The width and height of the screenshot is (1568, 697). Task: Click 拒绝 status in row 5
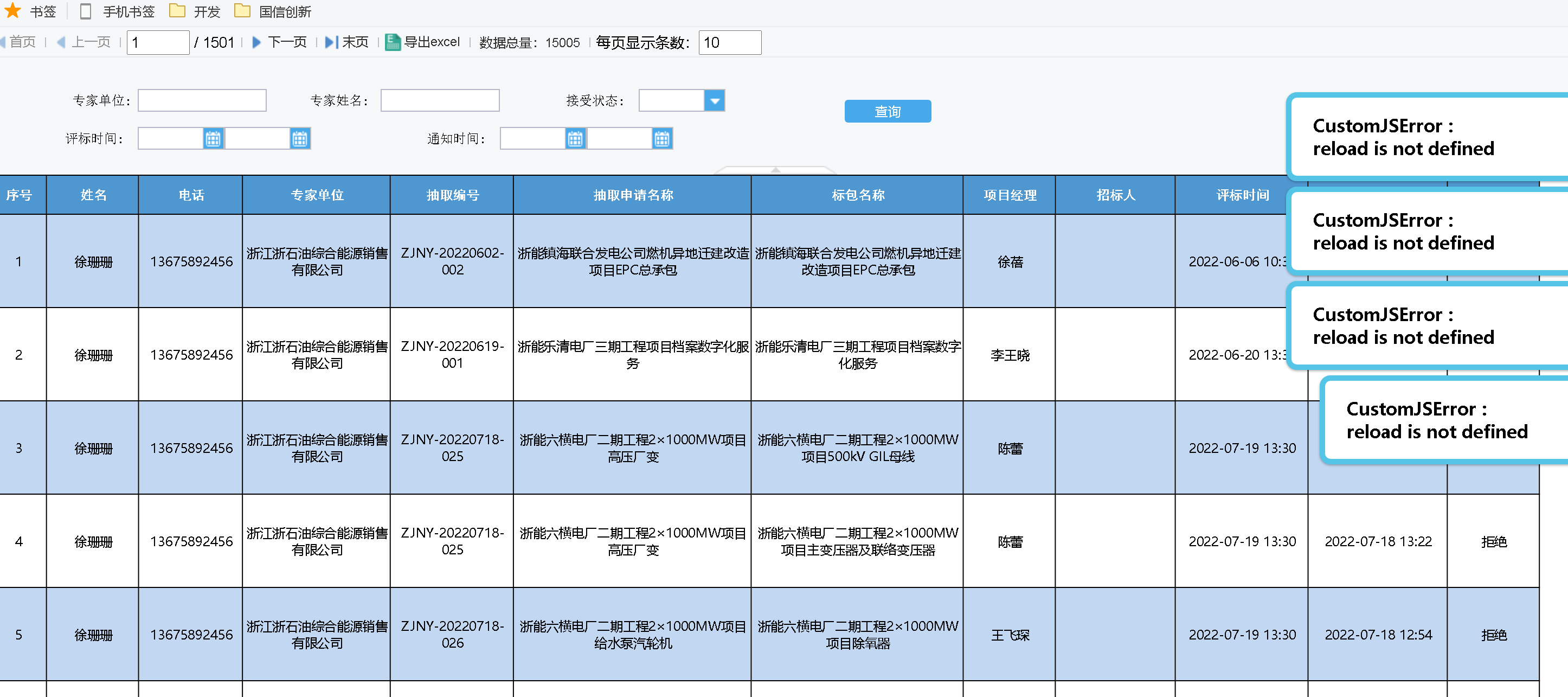[1494, 635]
